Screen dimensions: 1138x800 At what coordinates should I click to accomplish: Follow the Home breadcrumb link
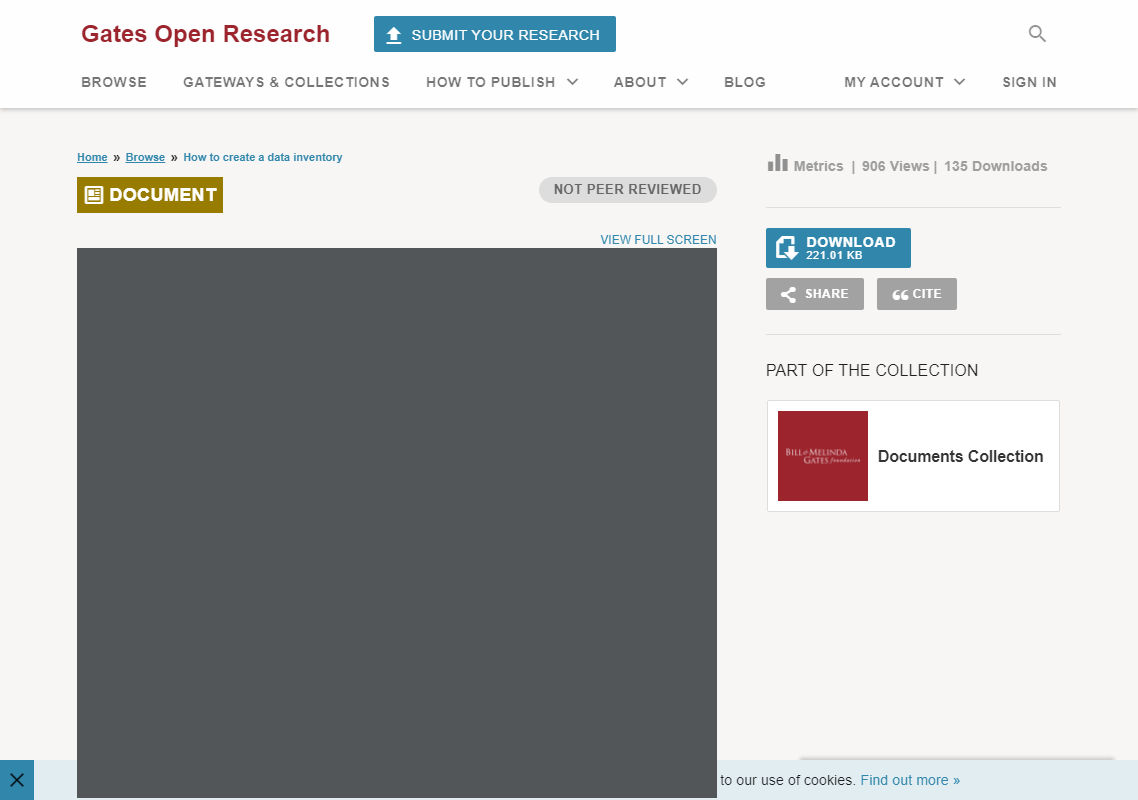point(92,157)
